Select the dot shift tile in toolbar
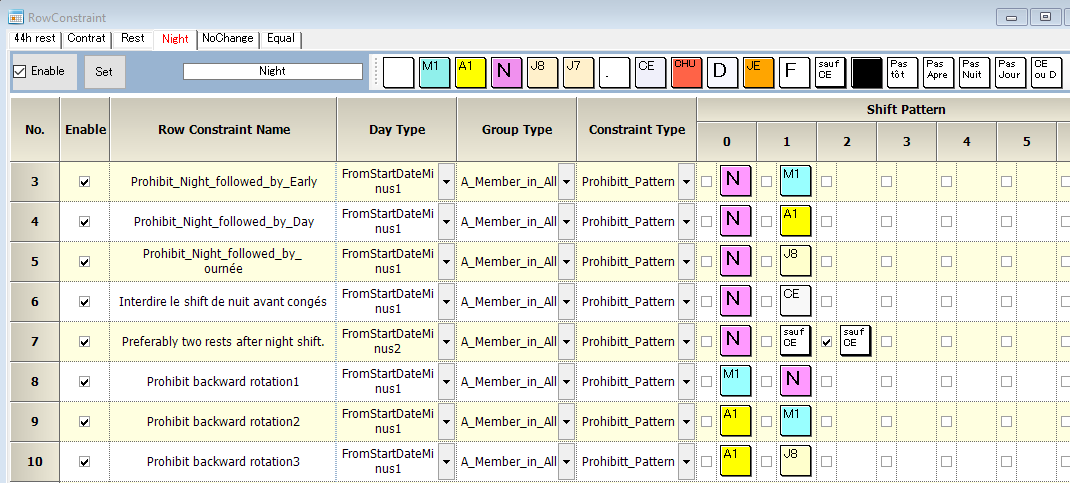The image size is (1070, 483). [614, 72]
